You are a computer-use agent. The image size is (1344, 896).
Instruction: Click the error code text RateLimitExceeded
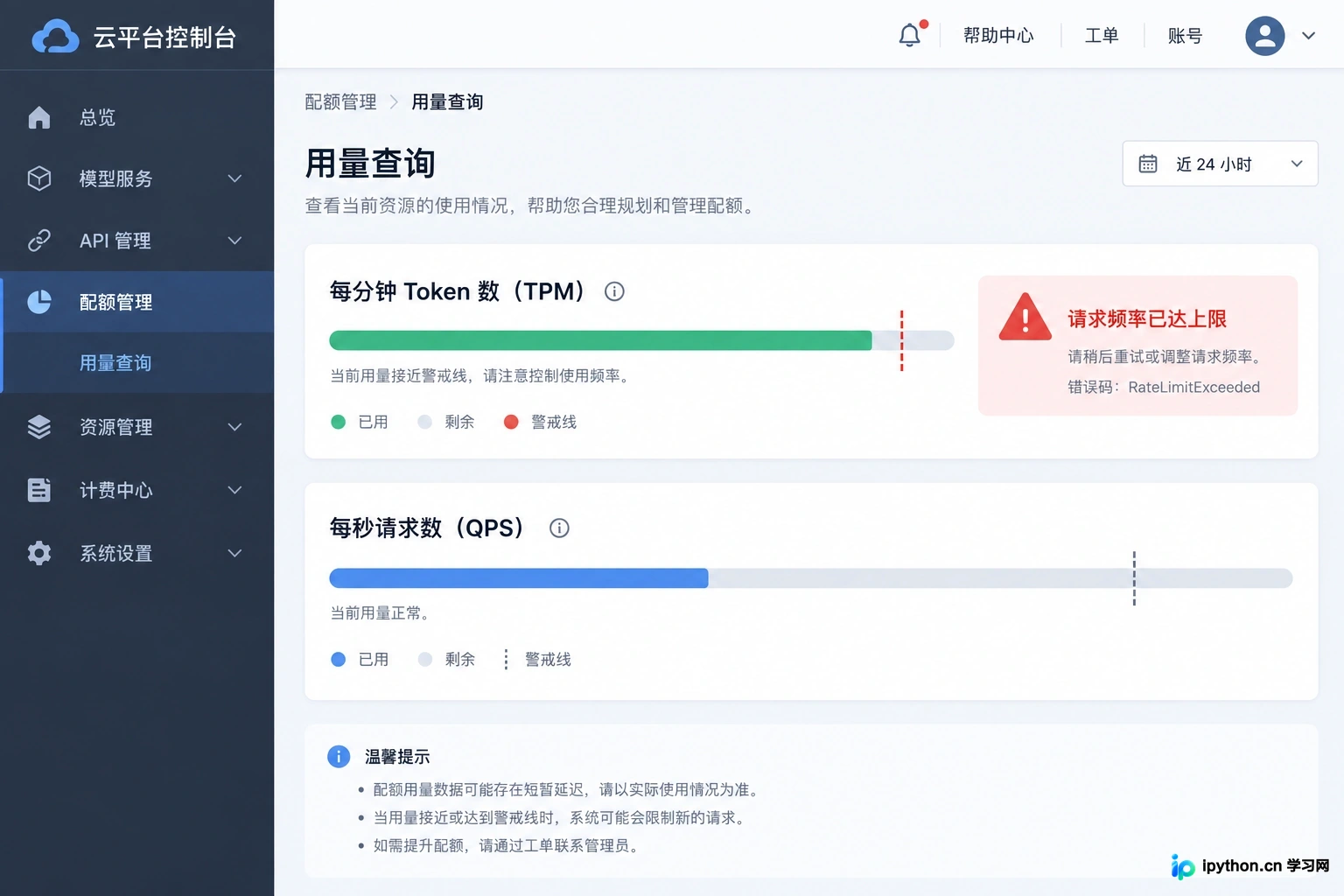[x=1193, y=387]
